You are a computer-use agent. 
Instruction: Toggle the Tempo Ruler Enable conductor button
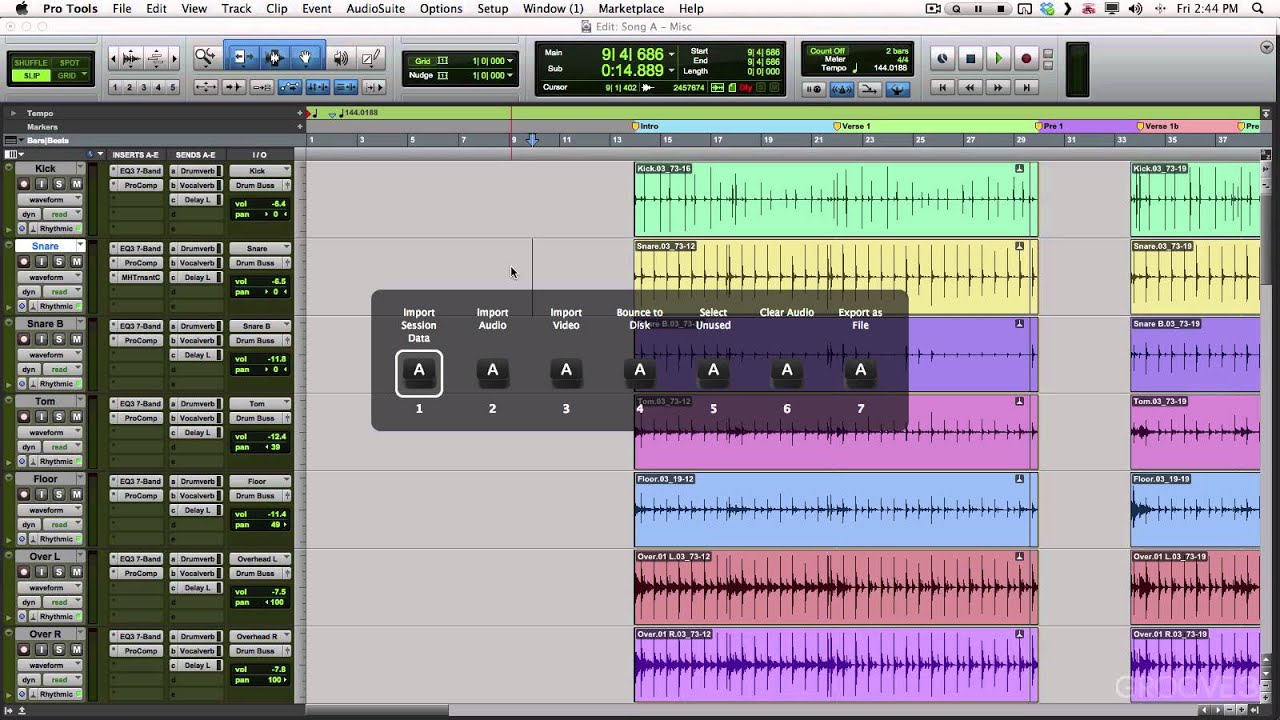898,89
